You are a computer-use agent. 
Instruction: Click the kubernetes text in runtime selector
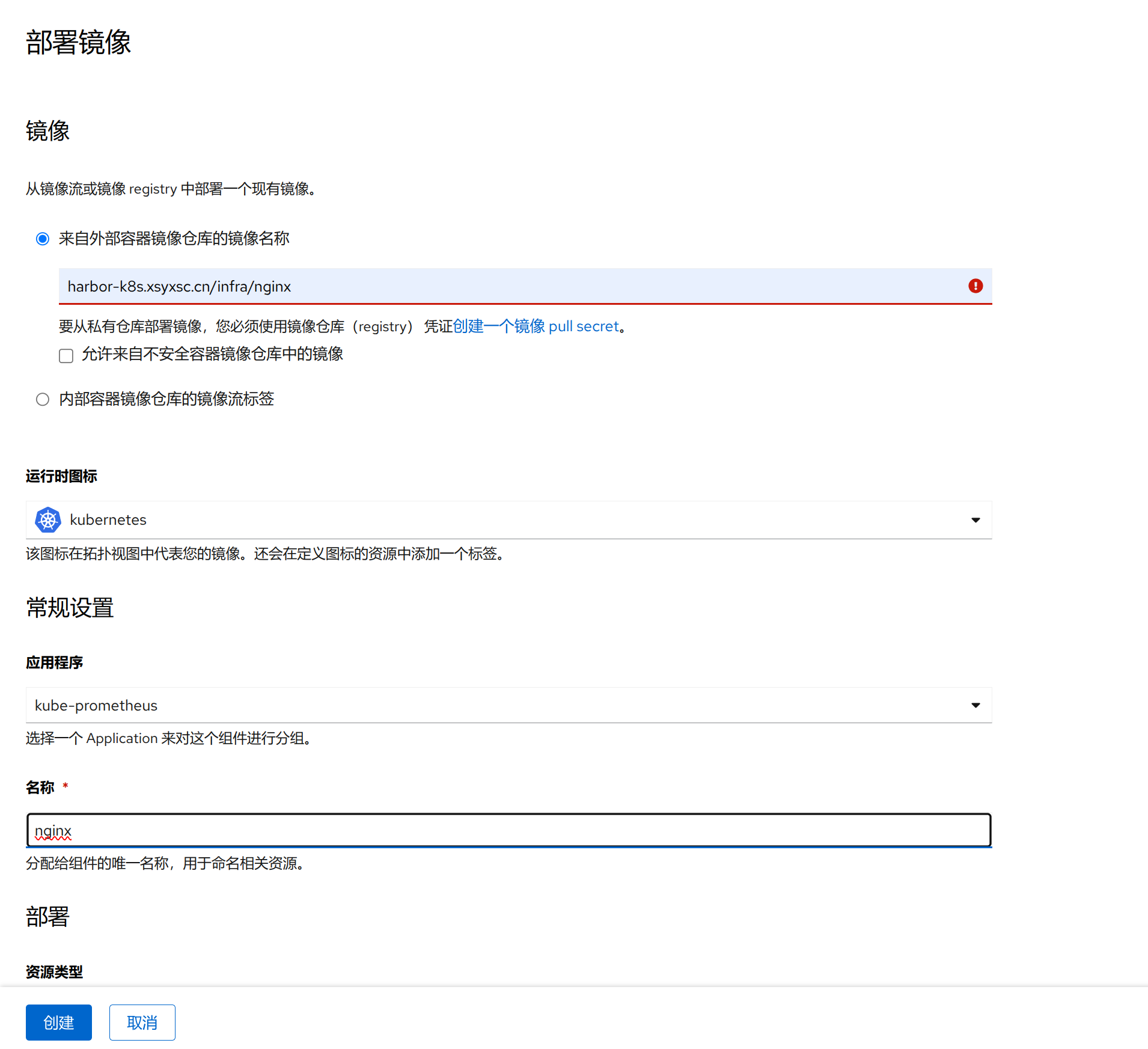pos(108,520)
